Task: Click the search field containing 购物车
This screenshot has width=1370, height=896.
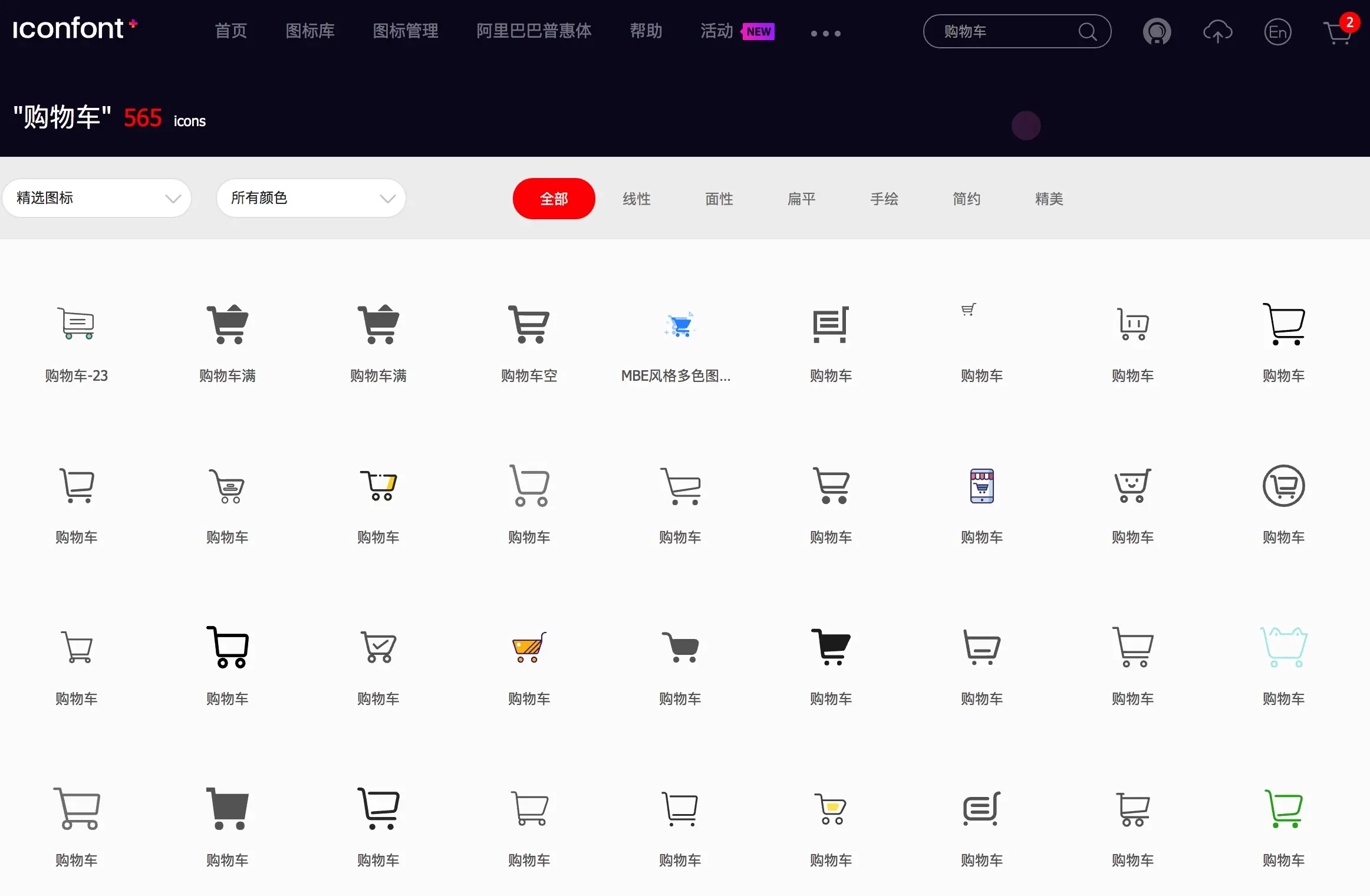Action: pos(1002,32)
